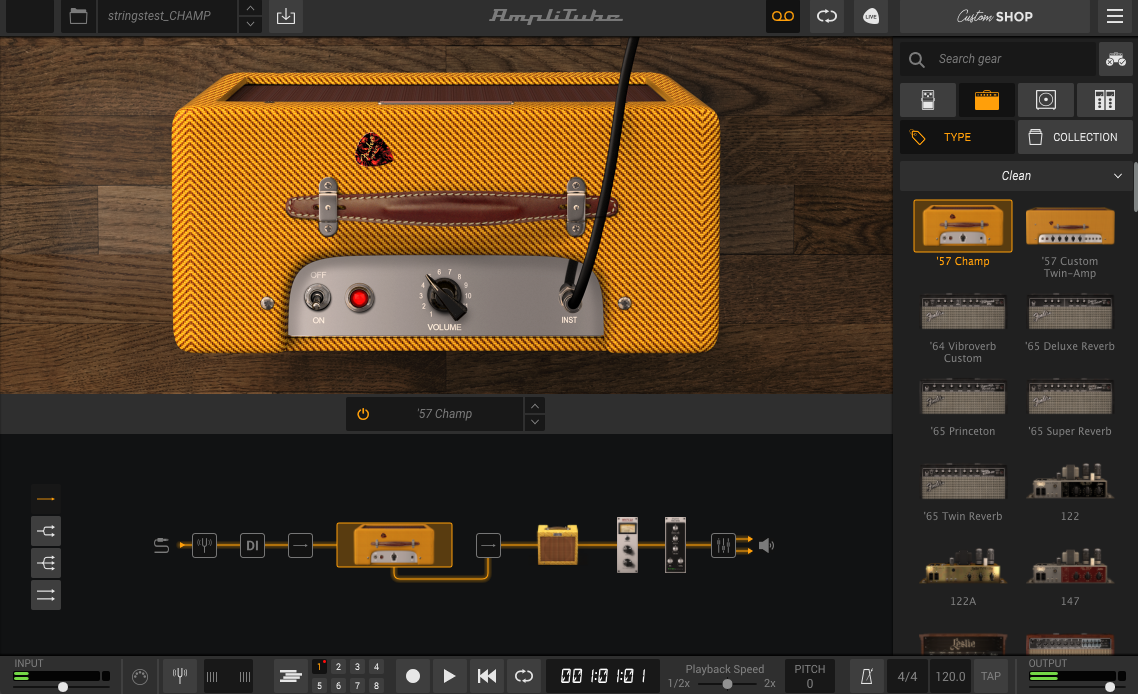Select parallel routing icon
The width and height of the screenshot is (1138, 694).
click(46, 595)
